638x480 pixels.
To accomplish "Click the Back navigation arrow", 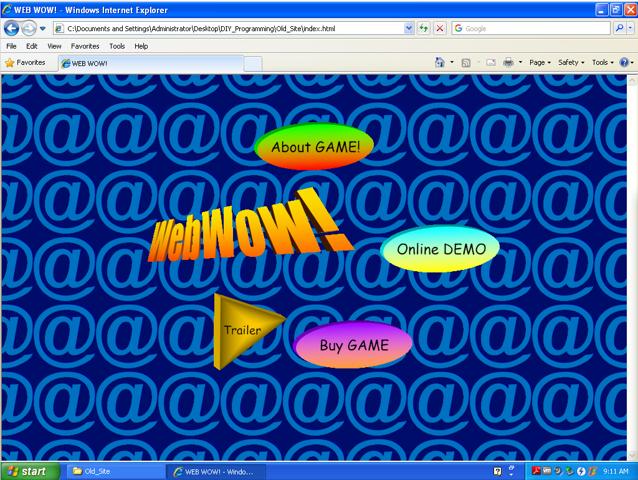I will tap(11, 28).
